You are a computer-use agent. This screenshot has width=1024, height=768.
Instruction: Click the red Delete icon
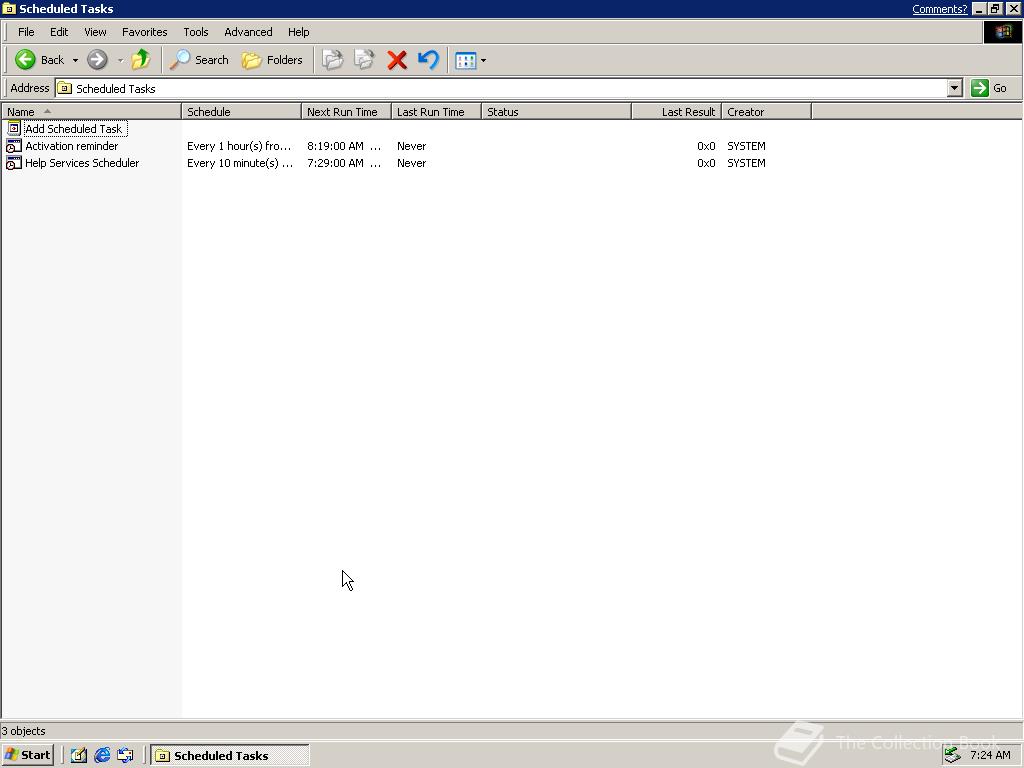pos(396,60)
